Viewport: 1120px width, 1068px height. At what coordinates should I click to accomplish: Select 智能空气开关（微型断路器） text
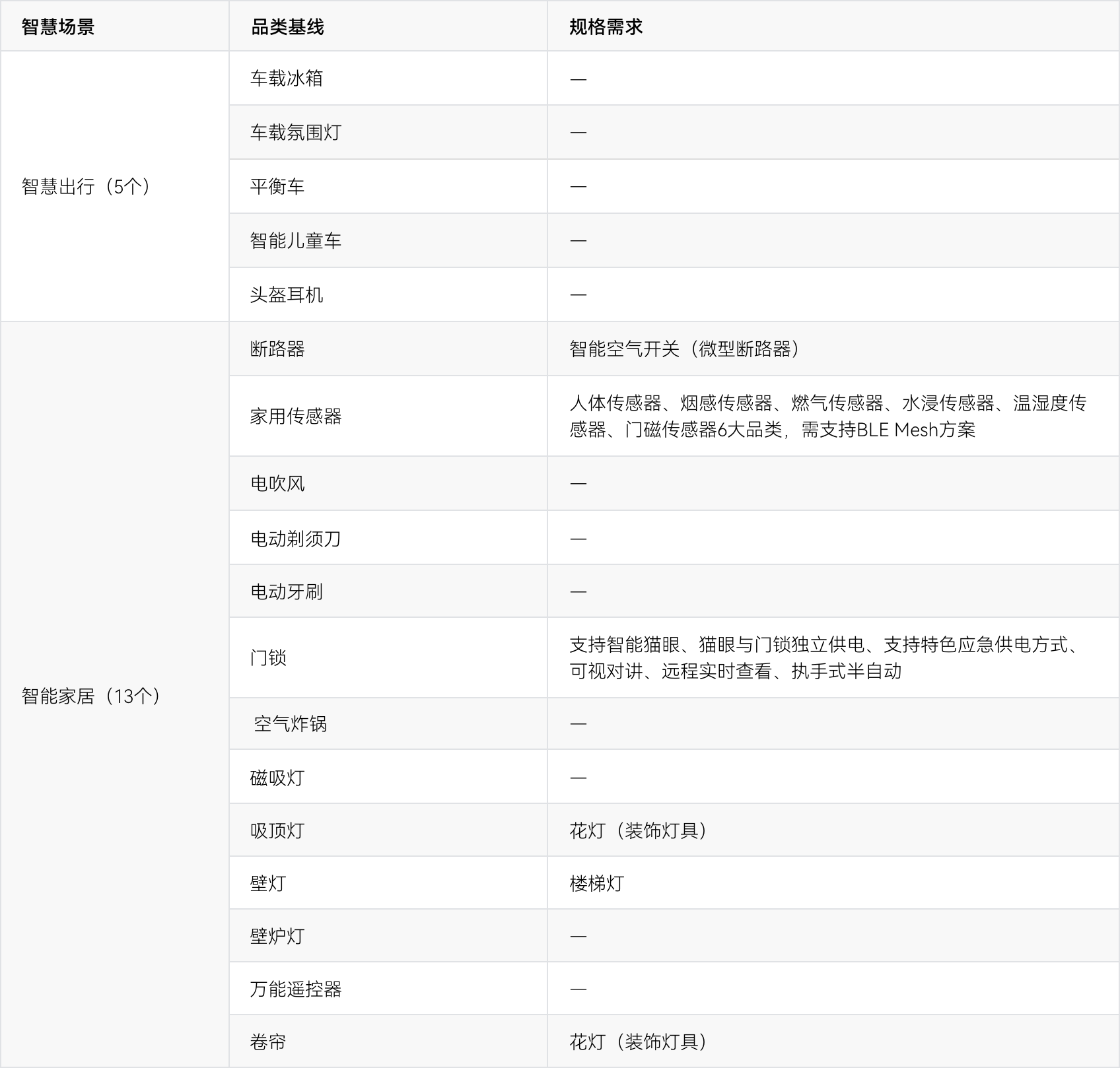(685, 349)
